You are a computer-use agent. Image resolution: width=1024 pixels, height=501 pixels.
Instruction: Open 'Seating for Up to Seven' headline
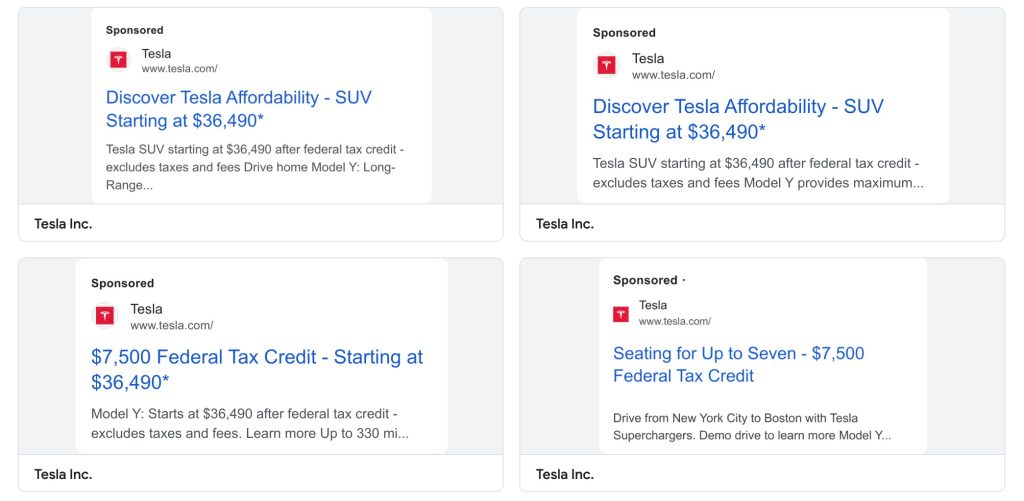(738, 364)
